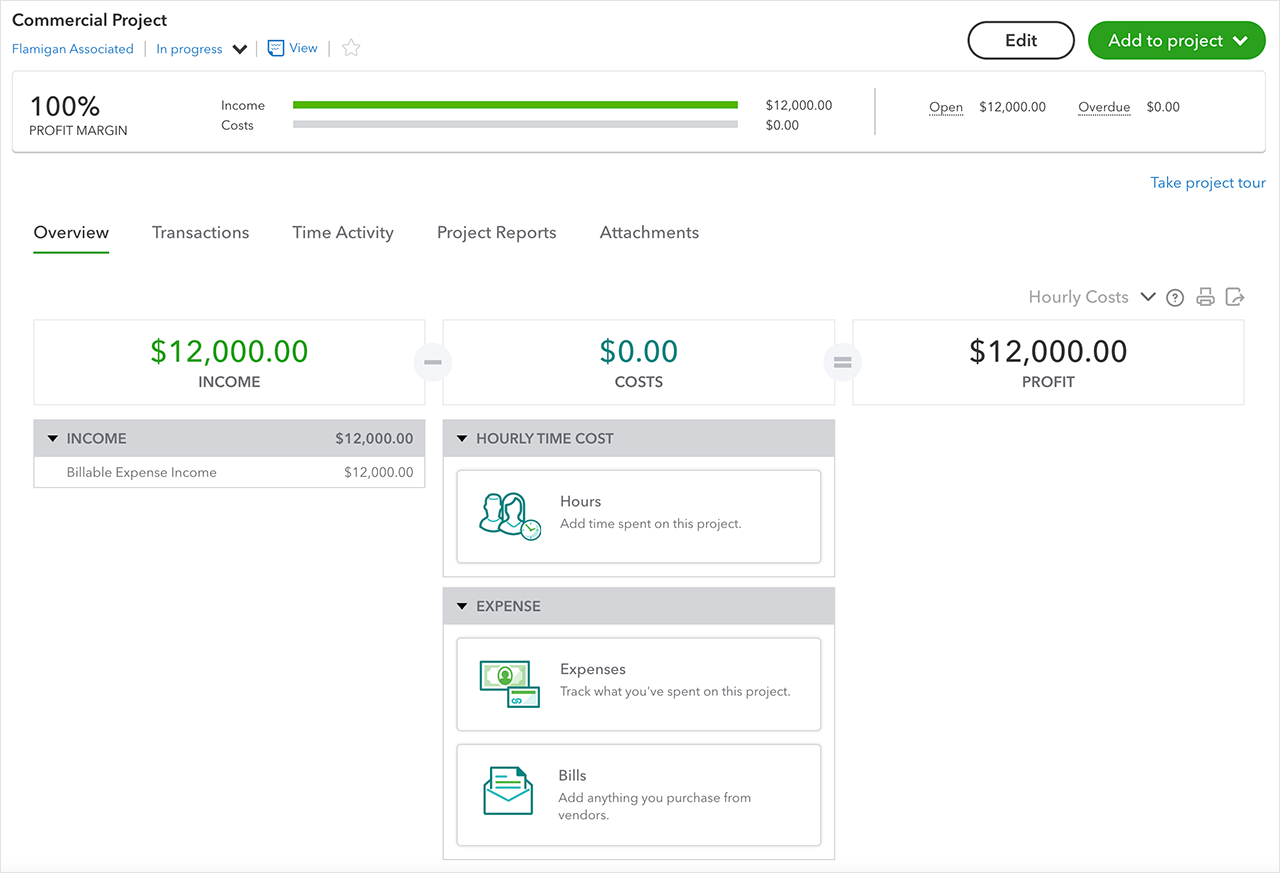Open the Bills card
Screen dimensions: 1280x873
[x=639, y=795]
